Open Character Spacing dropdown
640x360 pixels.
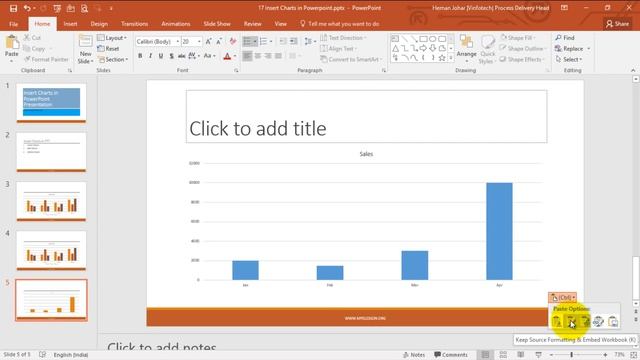click(x=193, y=56)
